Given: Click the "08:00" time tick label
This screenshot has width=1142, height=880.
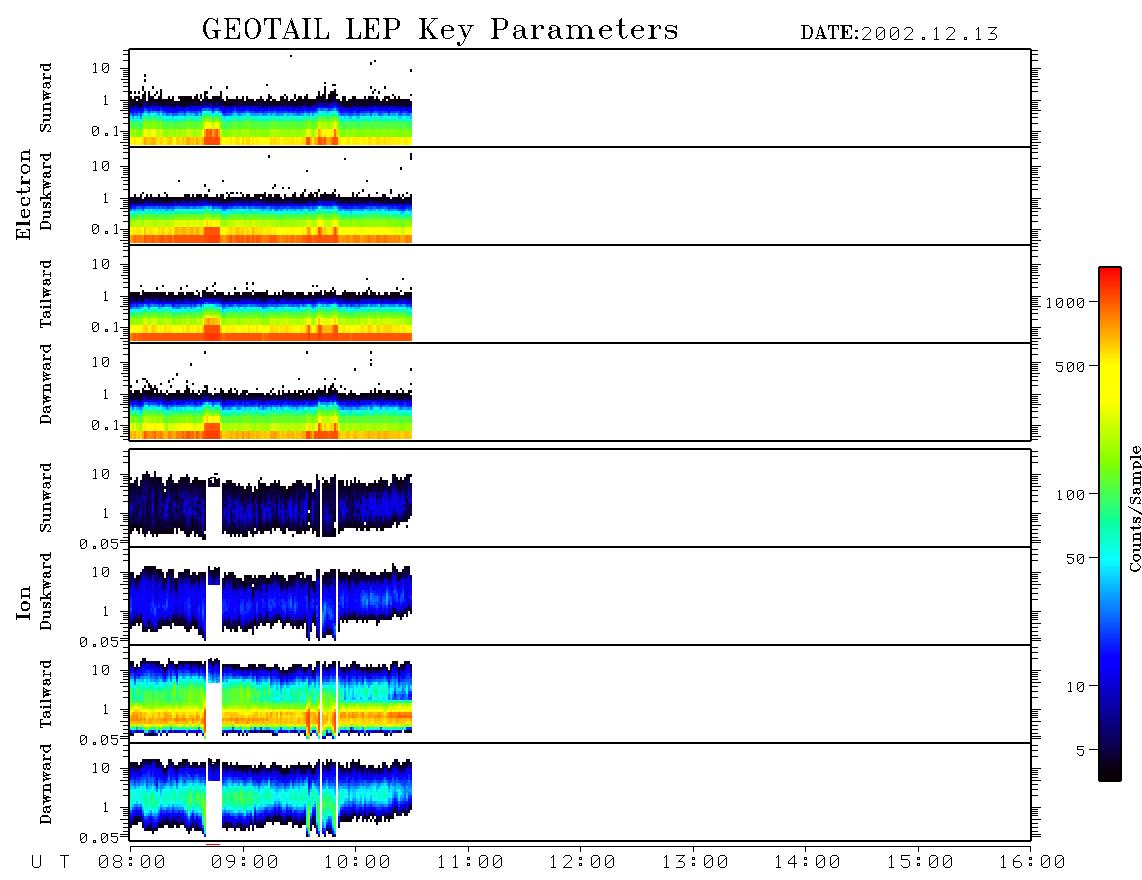Looking at the screenshot, I should coord(132,863).
